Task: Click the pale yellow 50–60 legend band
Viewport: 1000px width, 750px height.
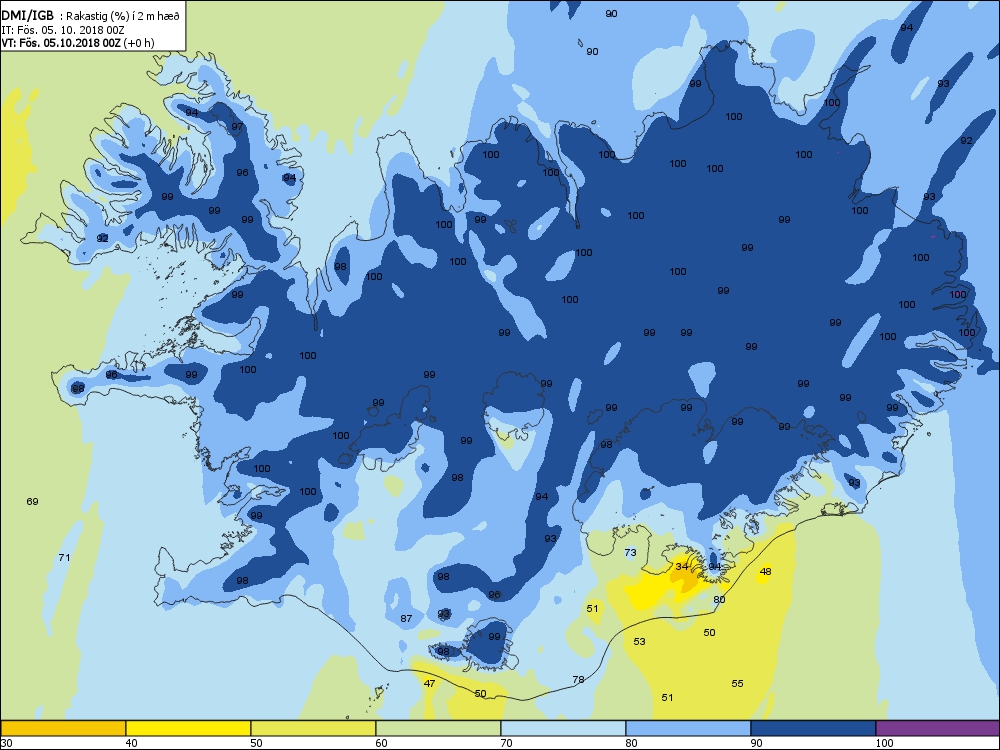Action: coord(313,728)
